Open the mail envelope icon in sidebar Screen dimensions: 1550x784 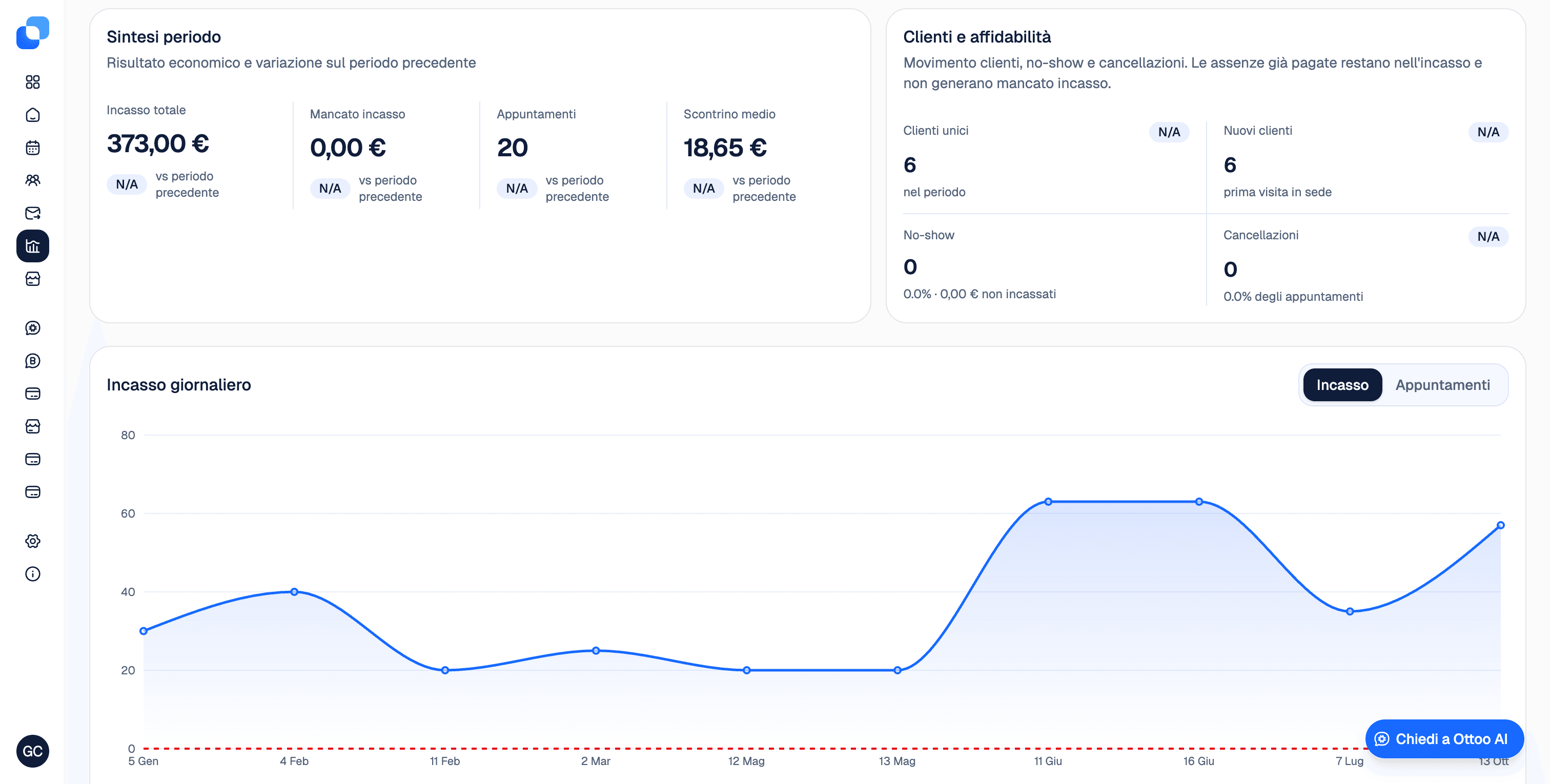click(32, 213)
